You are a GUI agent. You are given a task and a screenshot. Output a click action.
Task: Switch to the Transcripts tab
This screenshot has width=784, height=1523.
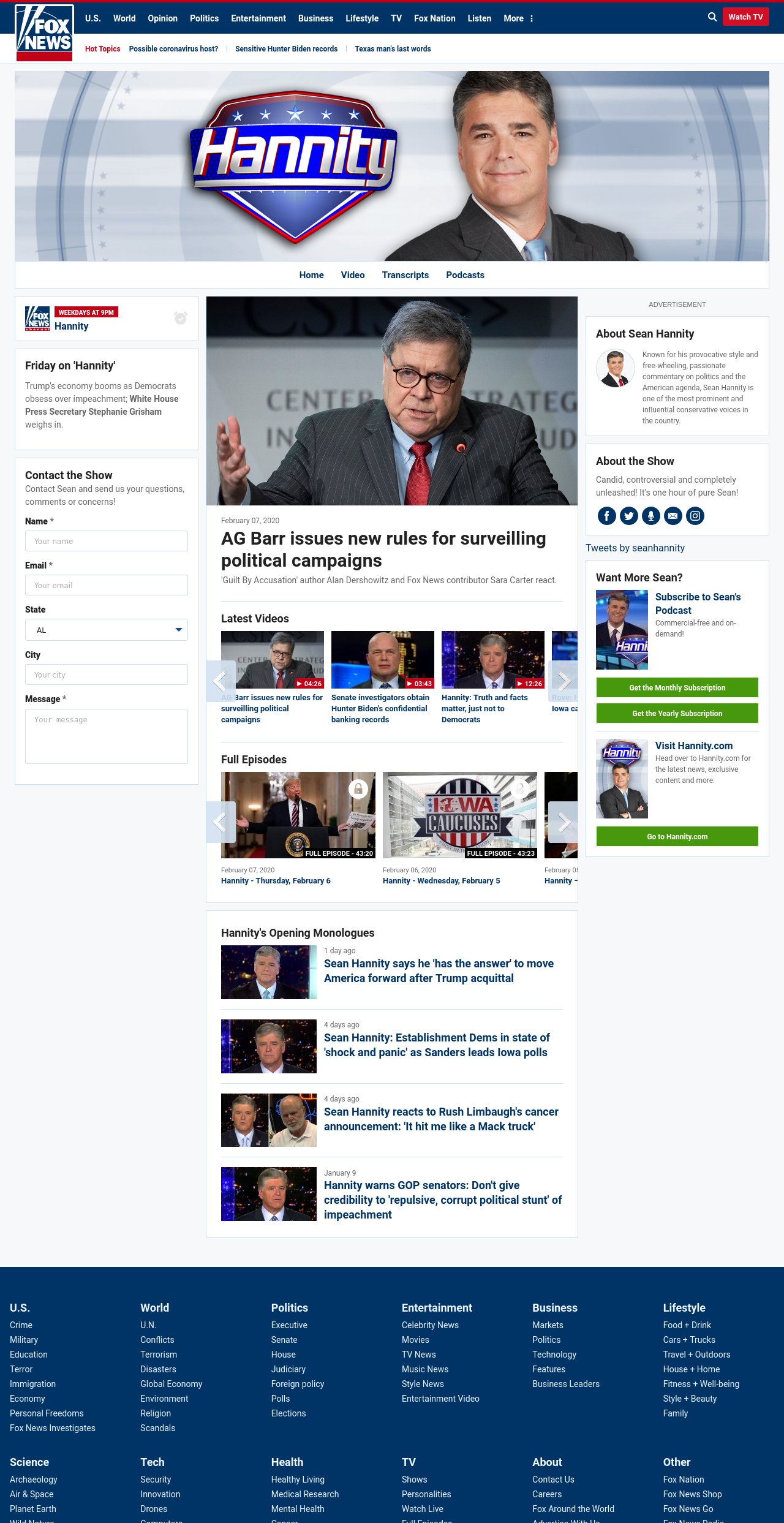(x=405, y=275)
